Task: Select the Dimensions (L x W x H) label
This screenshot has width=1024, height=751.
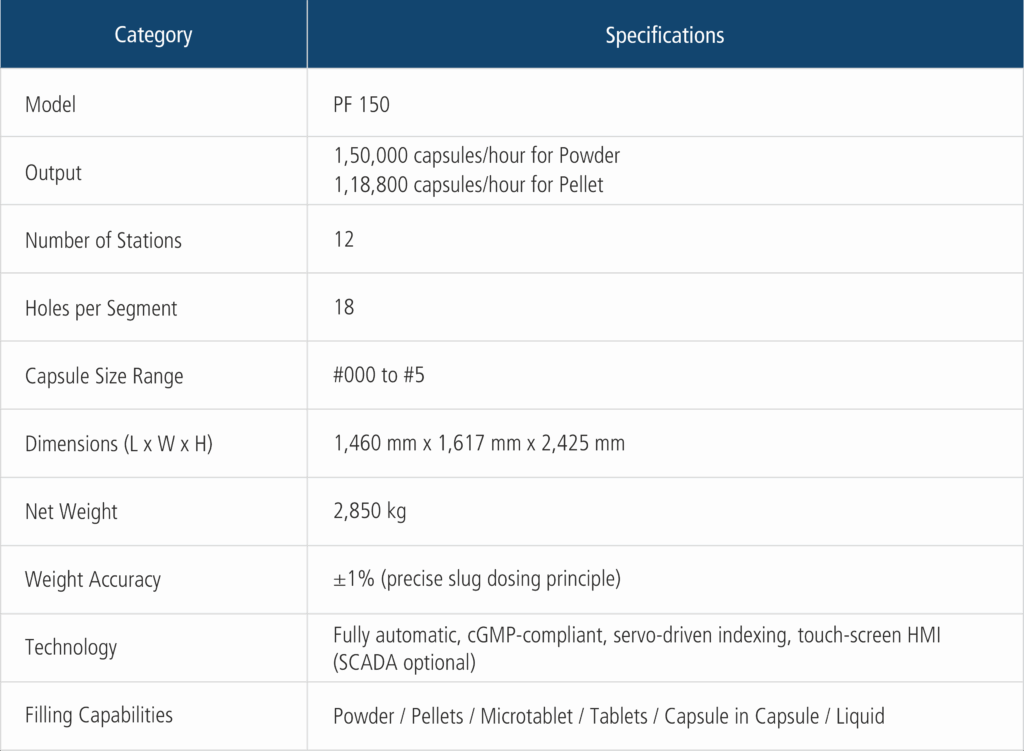Action: coord(119,444)
